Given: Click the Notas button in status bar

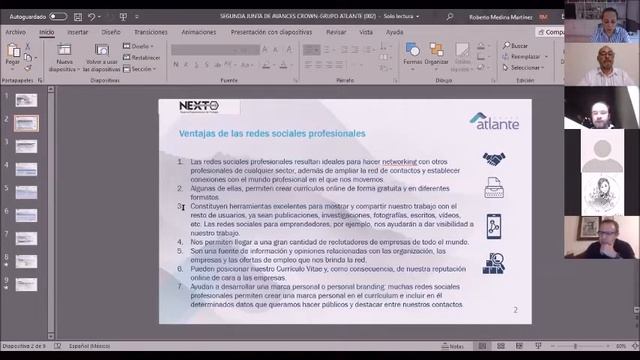Looking at the screenshot, I should tap(453, 346).
